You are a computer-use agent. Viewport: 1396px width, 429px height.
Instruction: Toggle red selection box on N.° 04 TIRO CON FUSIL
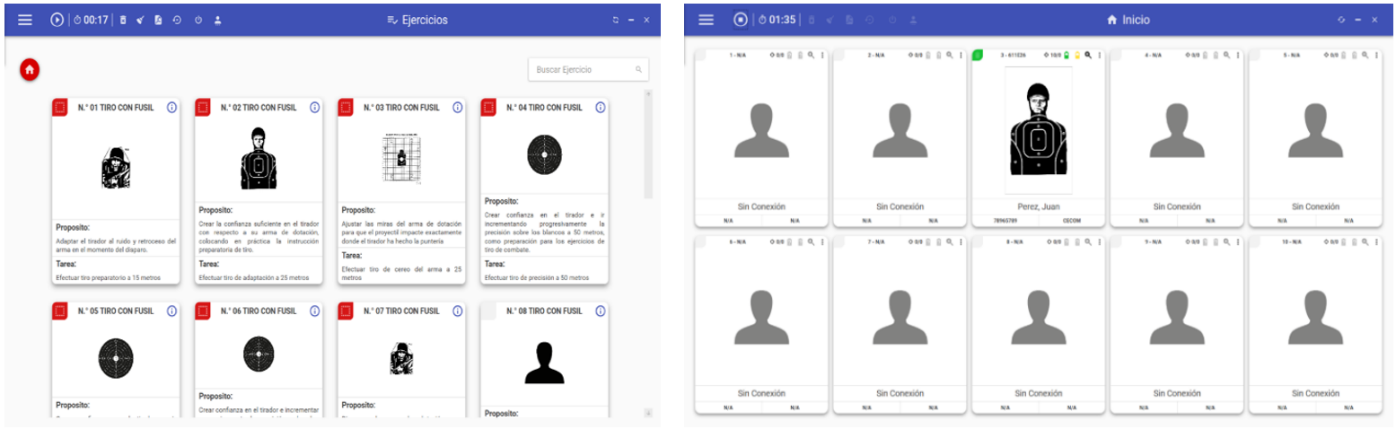pos(488,107)
